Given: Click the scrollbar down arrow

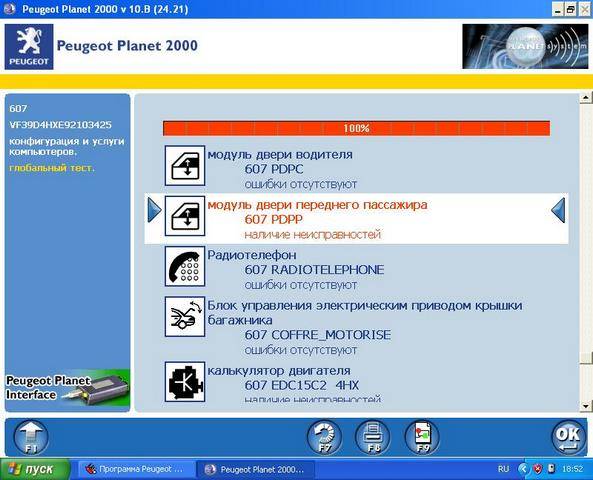Looking at the screenshot, I should [x=586, y=406].
